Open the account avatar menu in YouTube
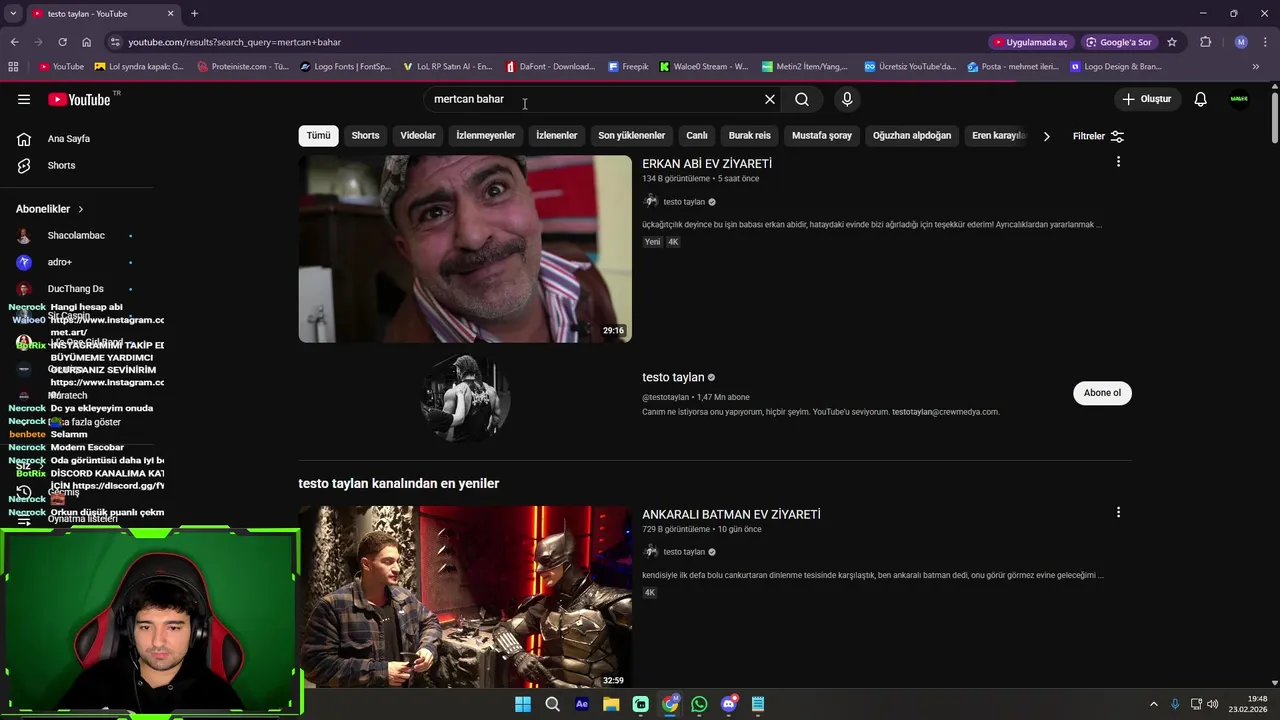The width and height of the screenshot is (1280, 720). pos(1239,99)
